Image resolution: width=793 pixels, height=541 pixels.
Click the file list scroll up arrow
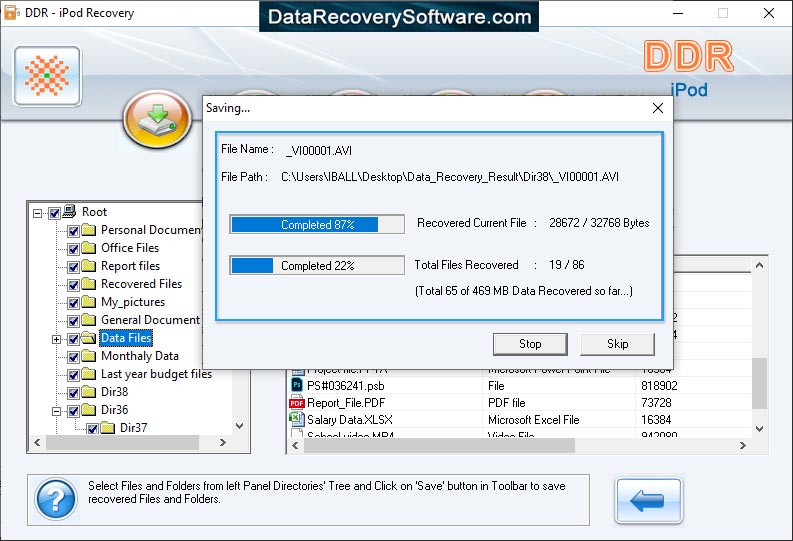coord(759,265)
